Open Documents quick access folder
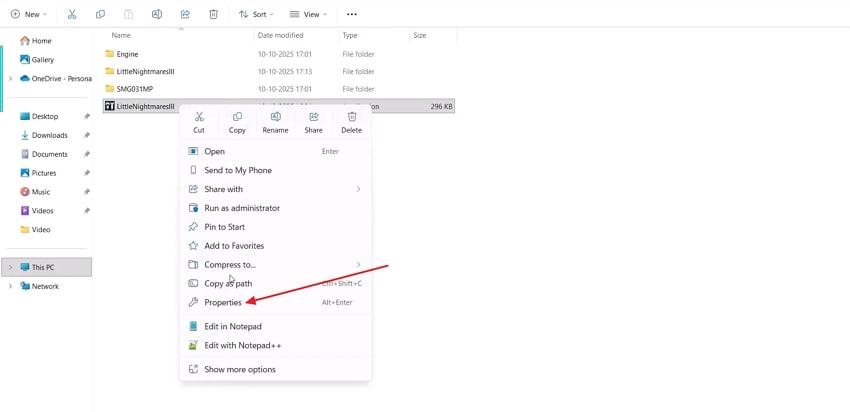 [44, 154]
